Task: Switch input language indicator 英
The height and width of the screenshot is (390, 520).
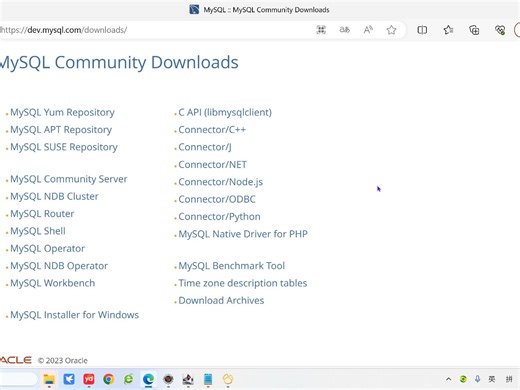Action: coord(492,379)
